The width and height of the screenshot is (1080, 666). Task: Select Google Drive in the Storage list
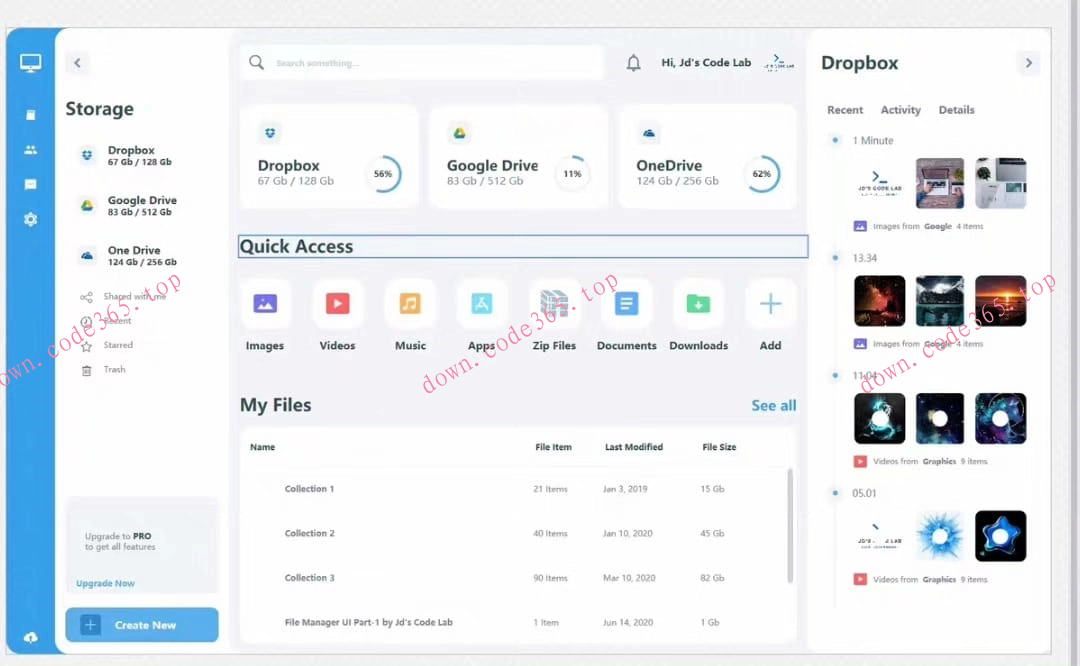pyautogui.click(x=127, y=205)
